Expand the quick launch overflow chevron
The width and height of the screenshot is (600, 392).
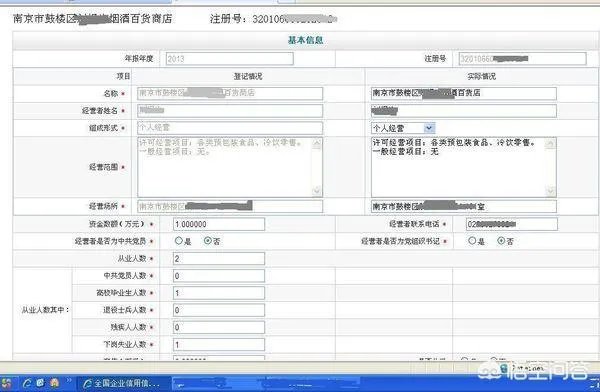coord(69,380)
